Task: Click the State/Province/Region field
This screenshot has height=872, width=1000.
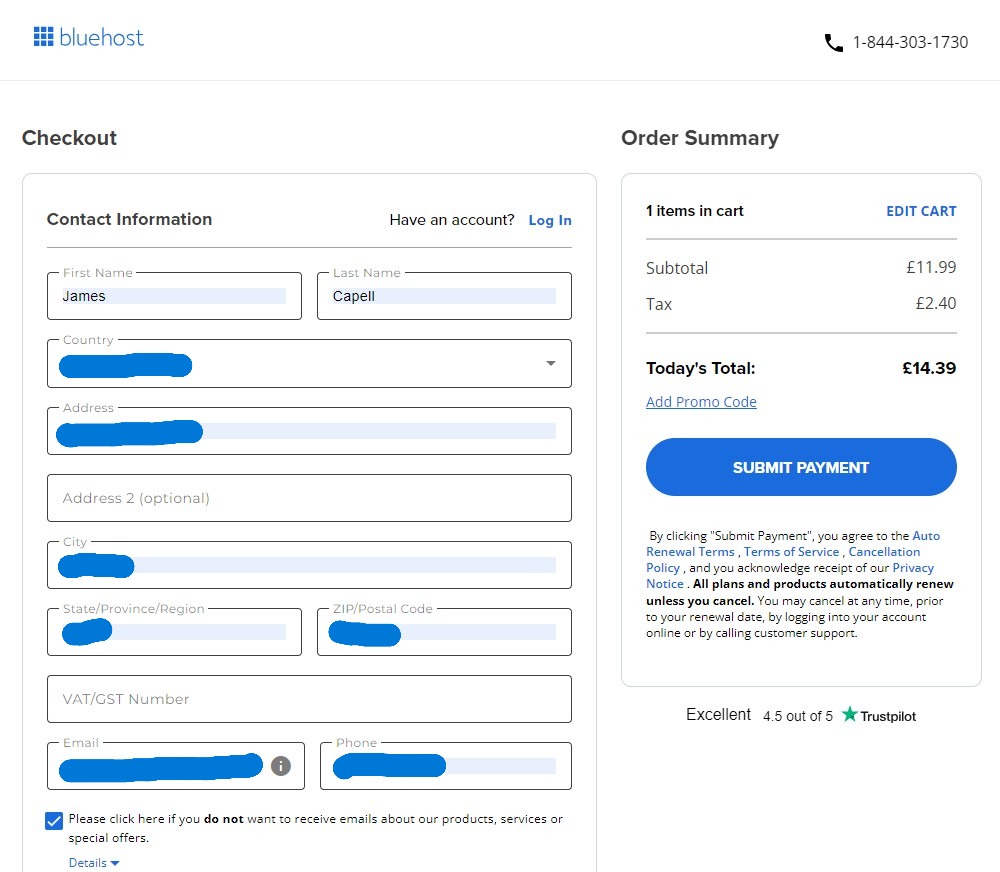Action: [x=174, y=632]
